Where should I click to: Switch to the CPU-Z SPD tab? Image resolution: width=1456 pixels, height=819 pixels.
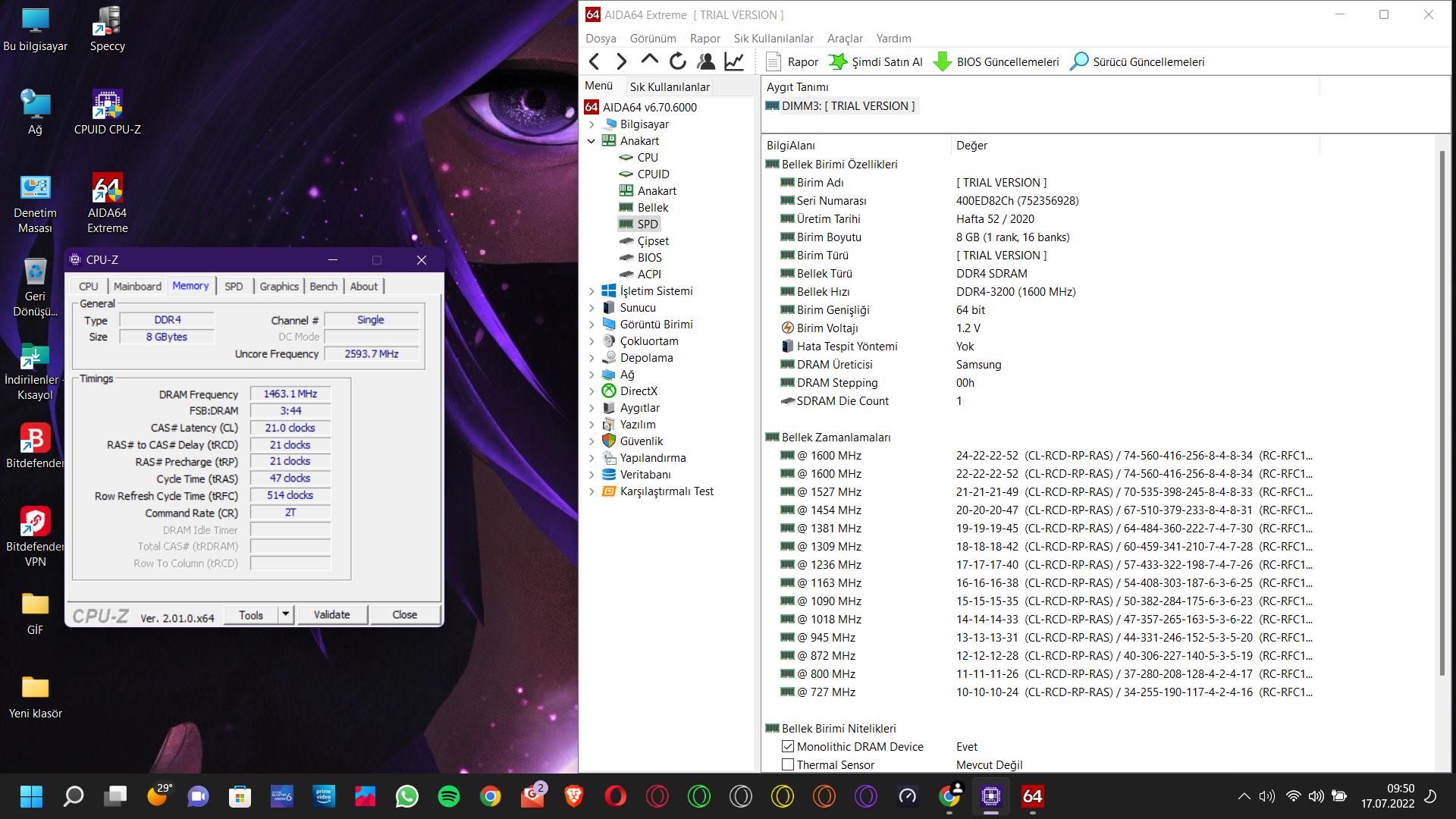pos(234,287)
